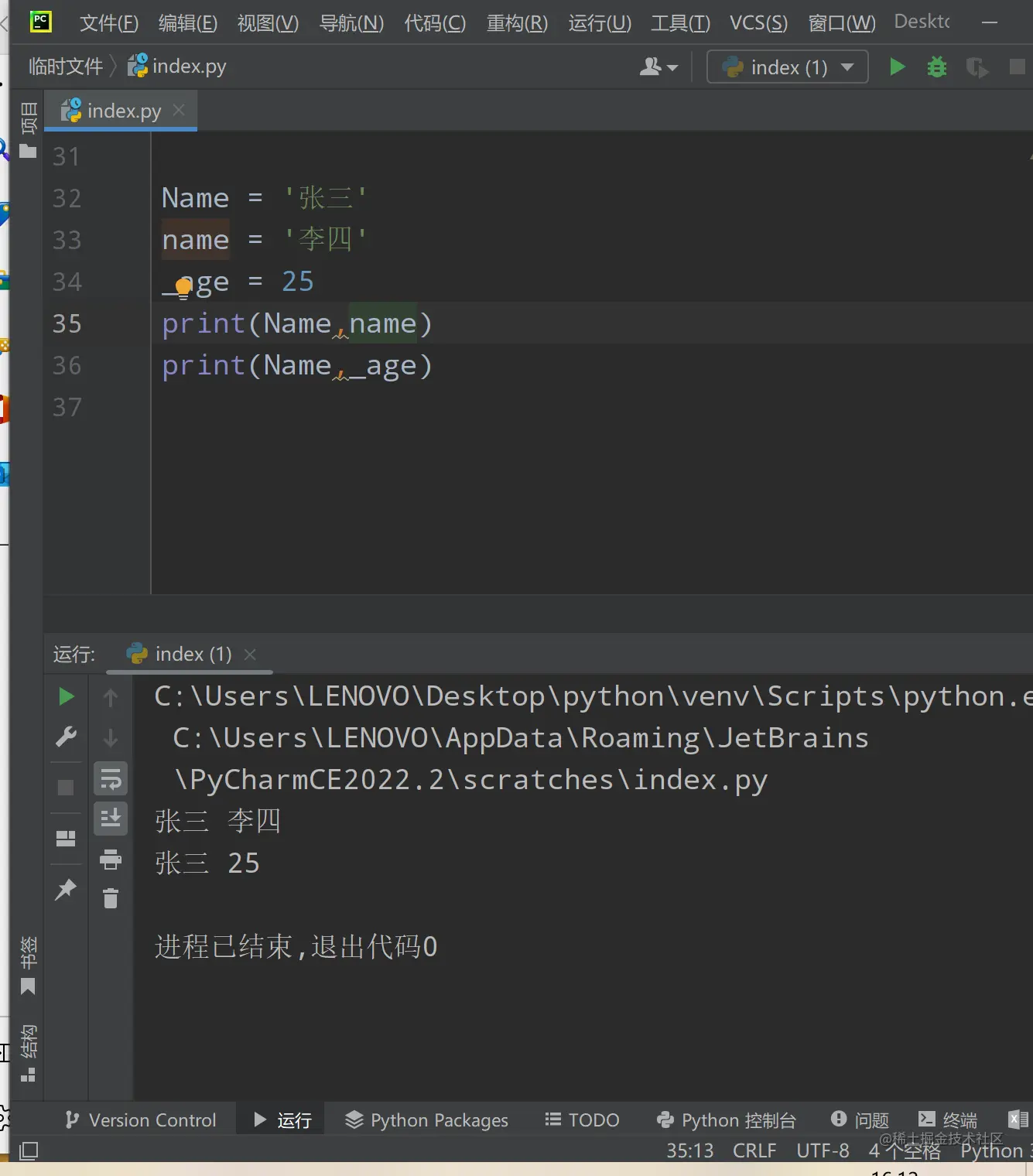Open the 书签 tool window
The width and height of the screenshot is (1033, 1176).
[x=28, y=966]
